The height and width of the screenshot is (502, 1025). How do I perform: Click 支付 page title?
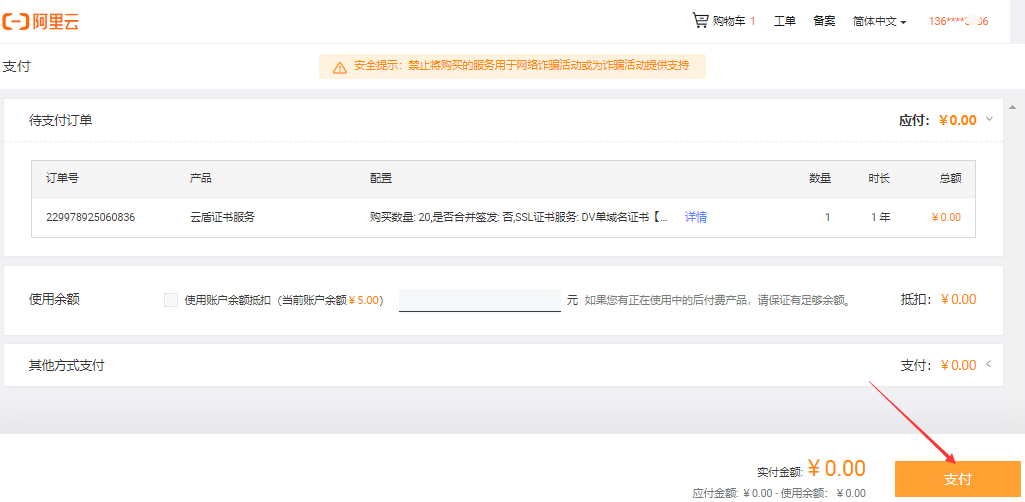tap(16, 66)
